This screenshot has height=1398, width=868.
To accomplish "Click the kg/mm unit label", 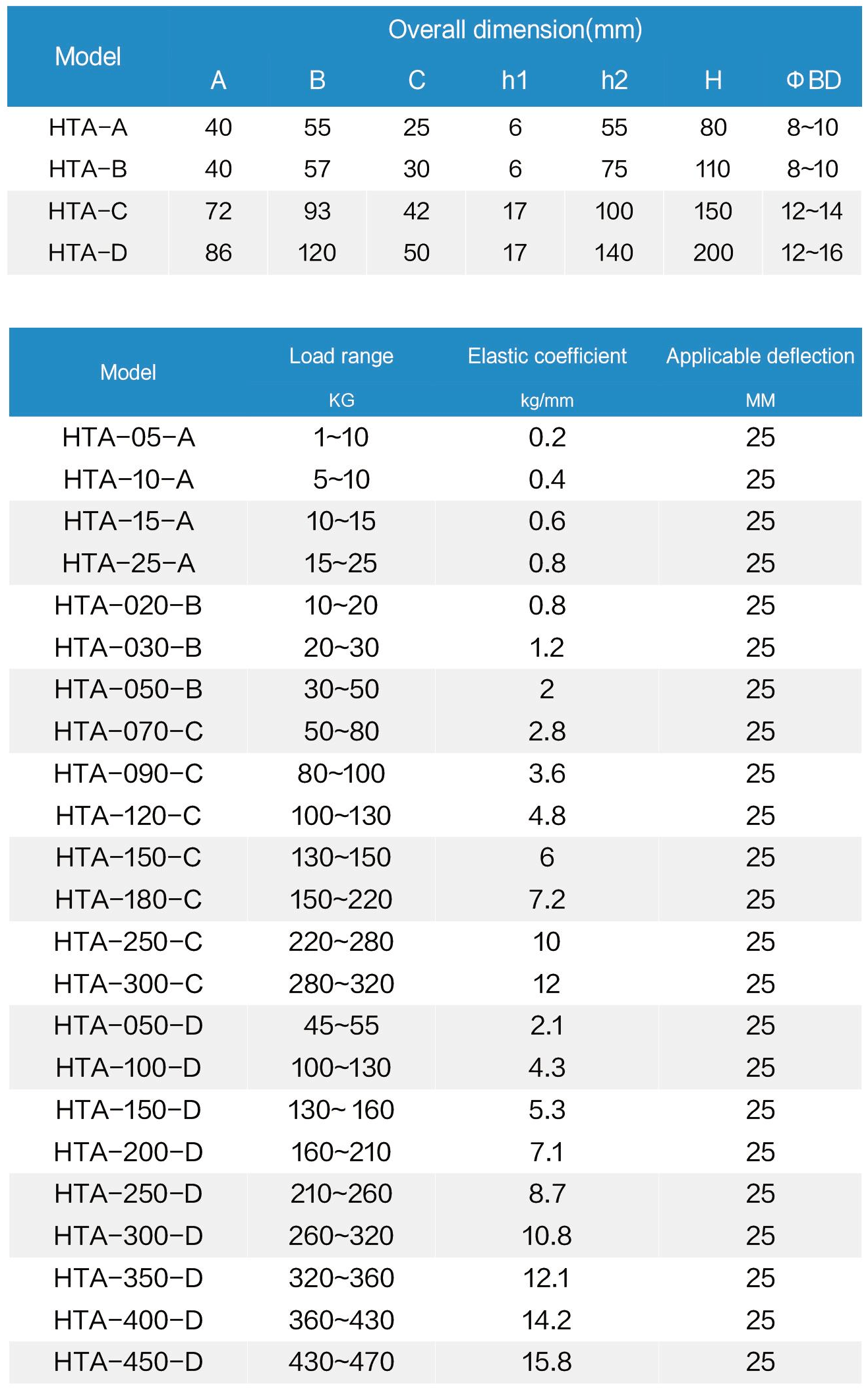I will click(546, 400).
